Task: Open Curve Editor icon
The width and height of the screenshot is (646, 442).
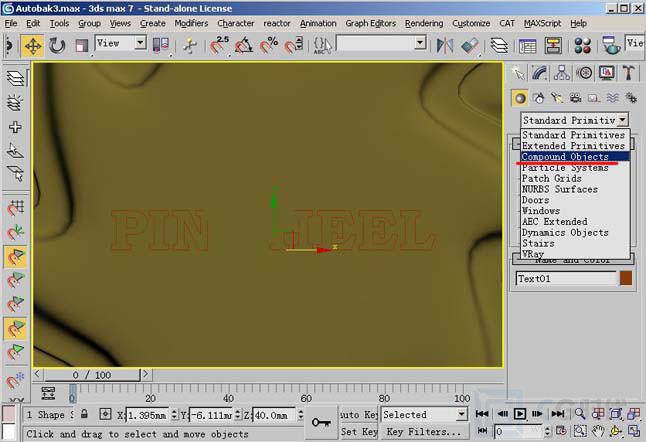Action: tap(528, 45)
